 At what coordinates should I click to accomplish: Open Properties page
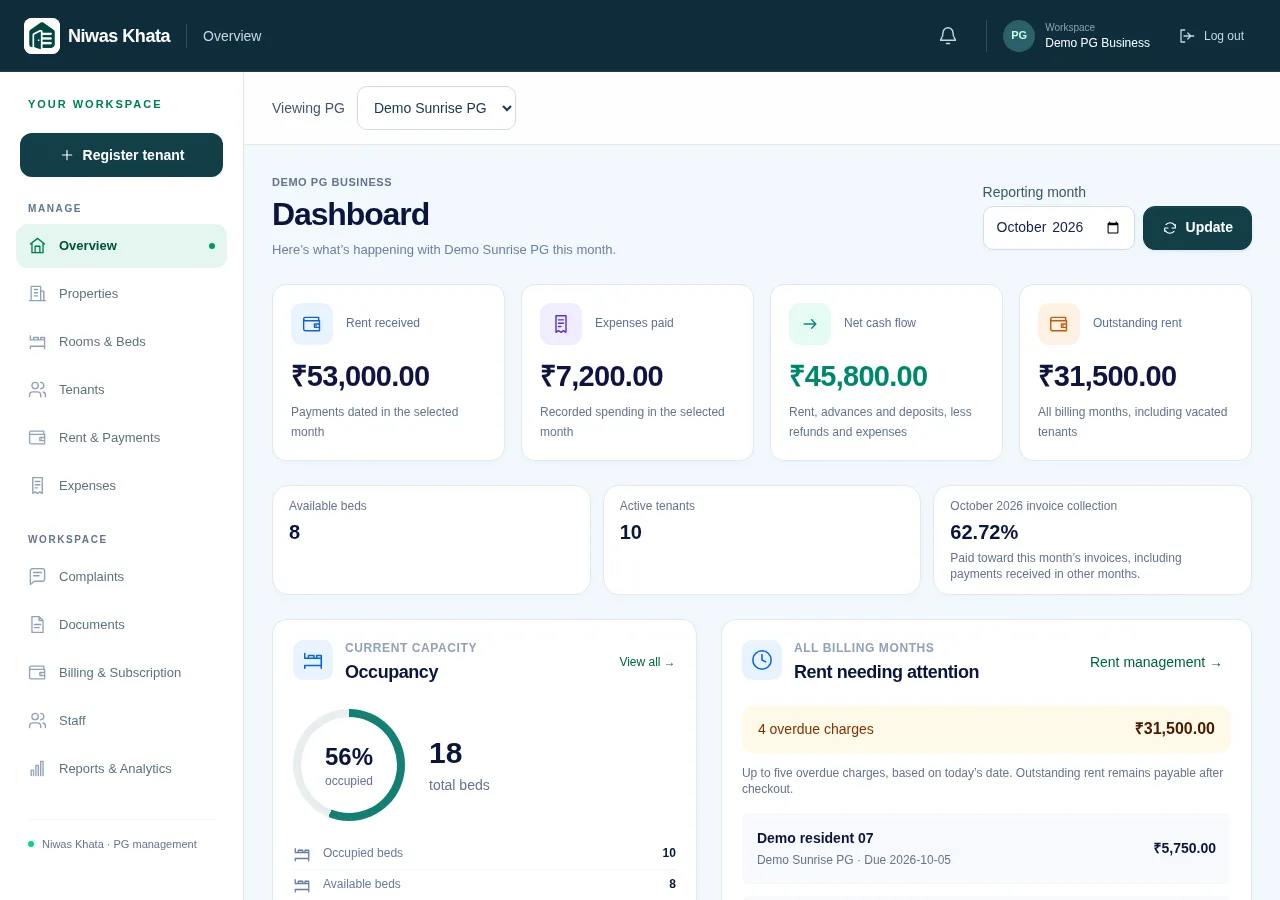(x=121, y=294)
